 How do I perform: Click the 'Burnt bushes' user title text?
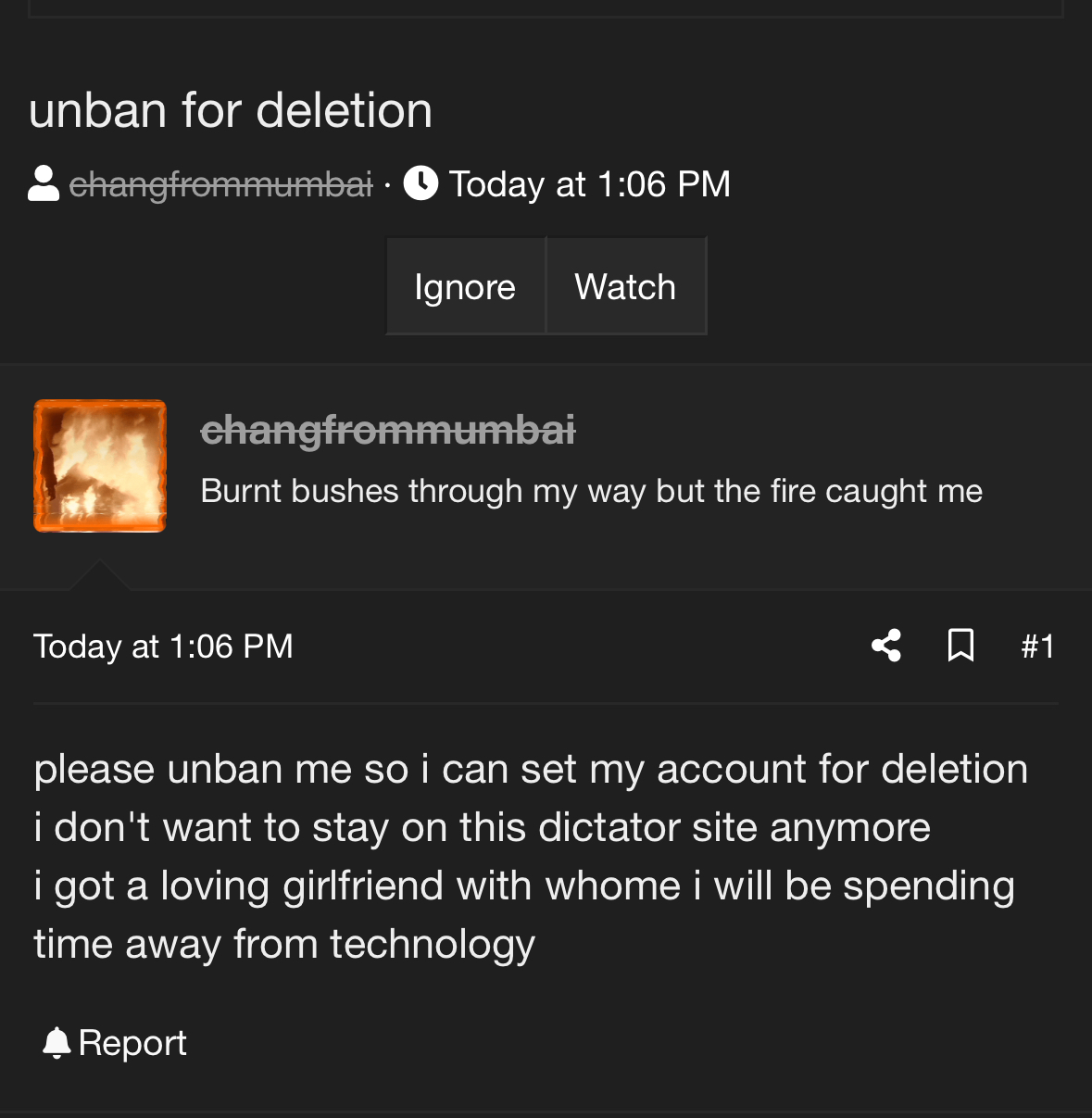591,491
